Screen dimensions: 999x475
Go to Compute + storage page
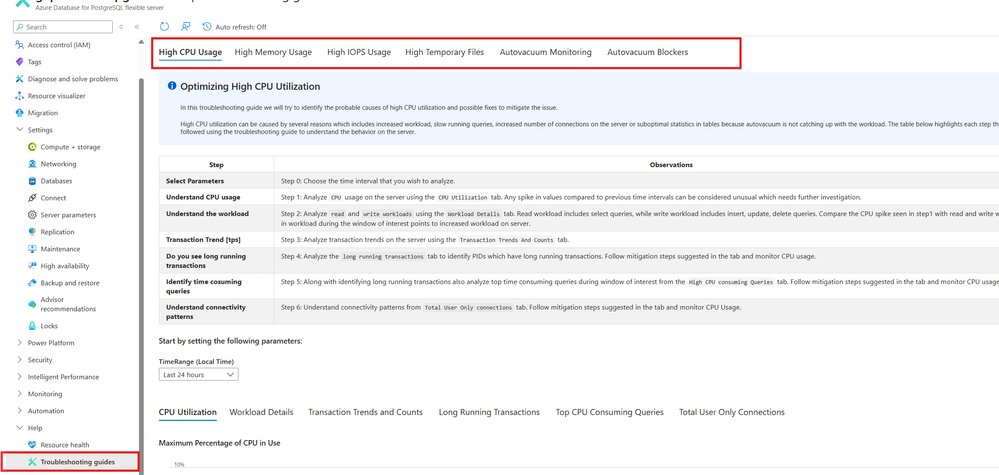(x=71, y=147)
